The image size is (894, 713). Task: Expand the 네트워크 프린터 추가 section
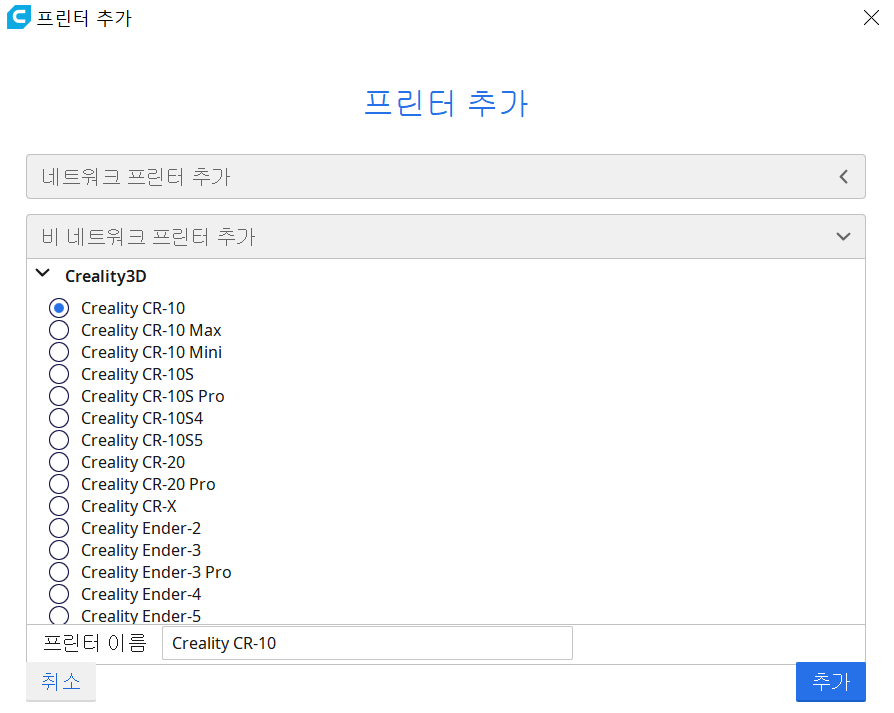446,177
